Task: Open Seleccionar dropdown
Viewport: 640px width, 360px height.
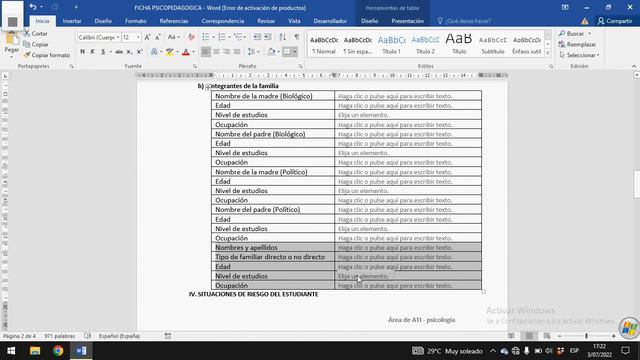Action: click(x=579, y=55)
